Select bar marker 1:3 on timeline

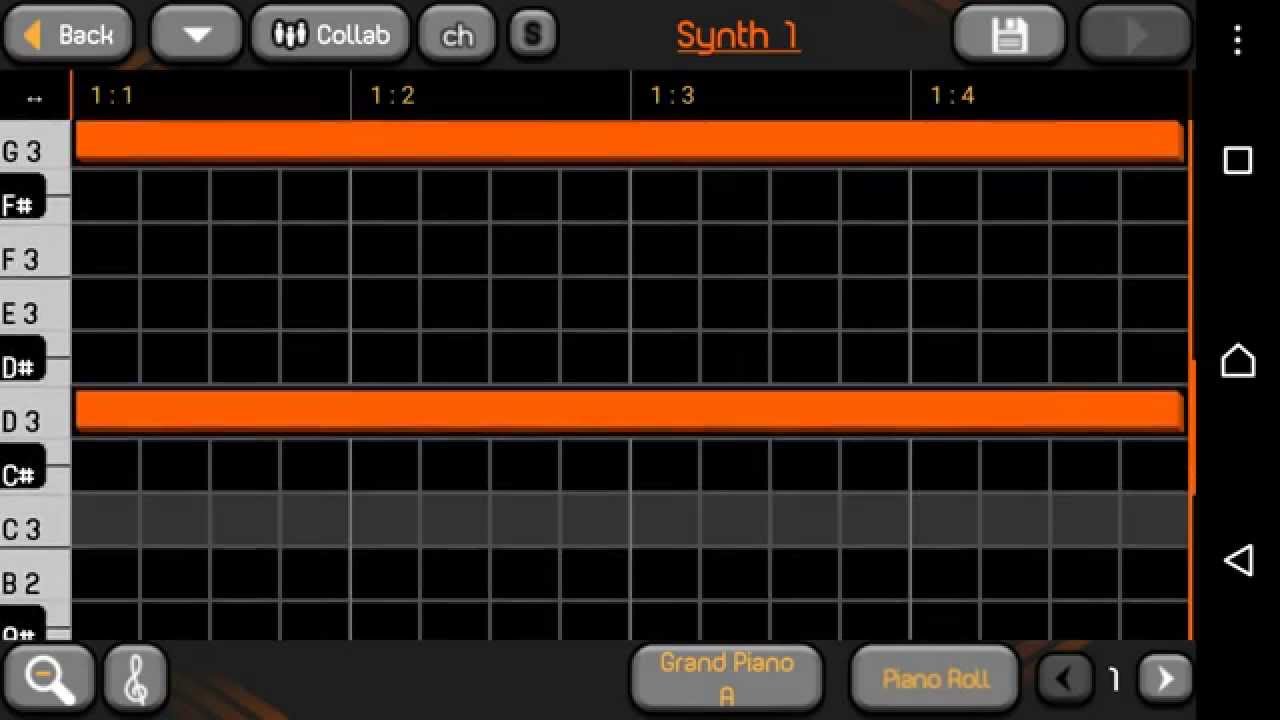coord(672,96)
